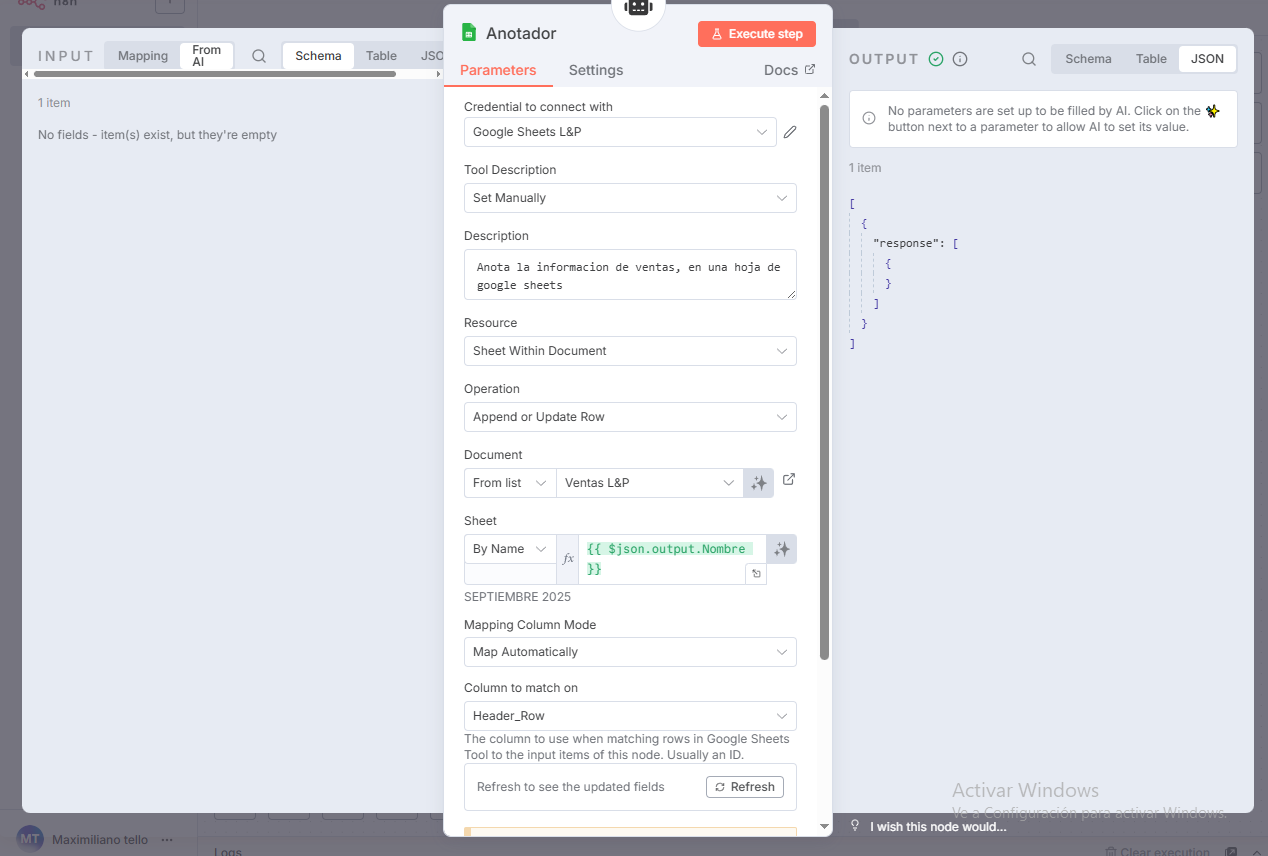Click the Refresh button
This screenshot has height=856, width=1268.
(745, 787)
